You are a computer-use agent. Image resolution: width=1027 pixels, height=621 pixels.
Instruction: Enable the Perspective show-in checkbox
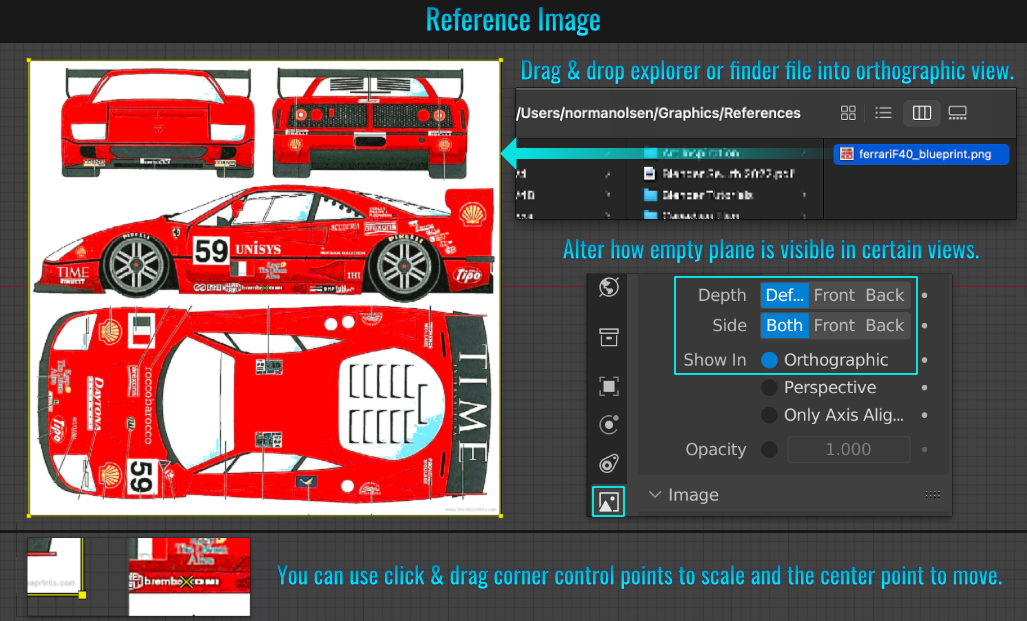[770, 387]
